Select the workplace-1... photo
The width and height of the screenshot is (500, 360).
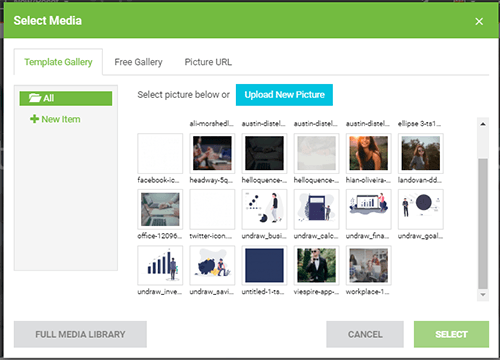pos(368,265)
